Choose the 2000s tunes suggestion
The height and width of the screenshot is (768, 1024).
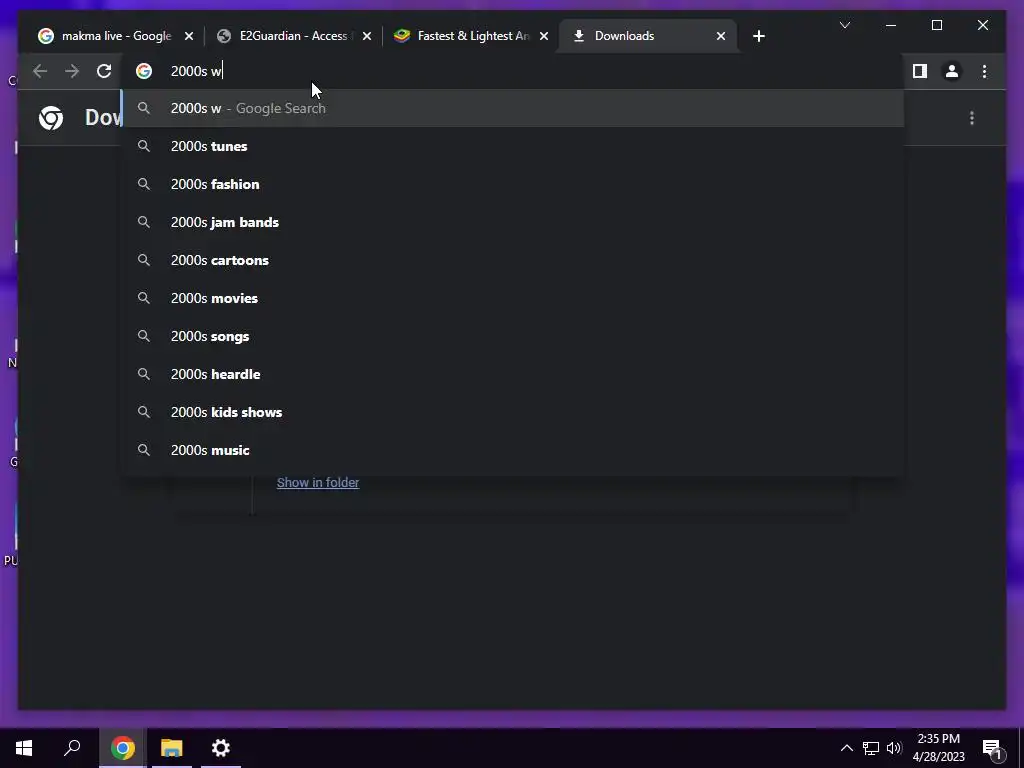[514, 146]
